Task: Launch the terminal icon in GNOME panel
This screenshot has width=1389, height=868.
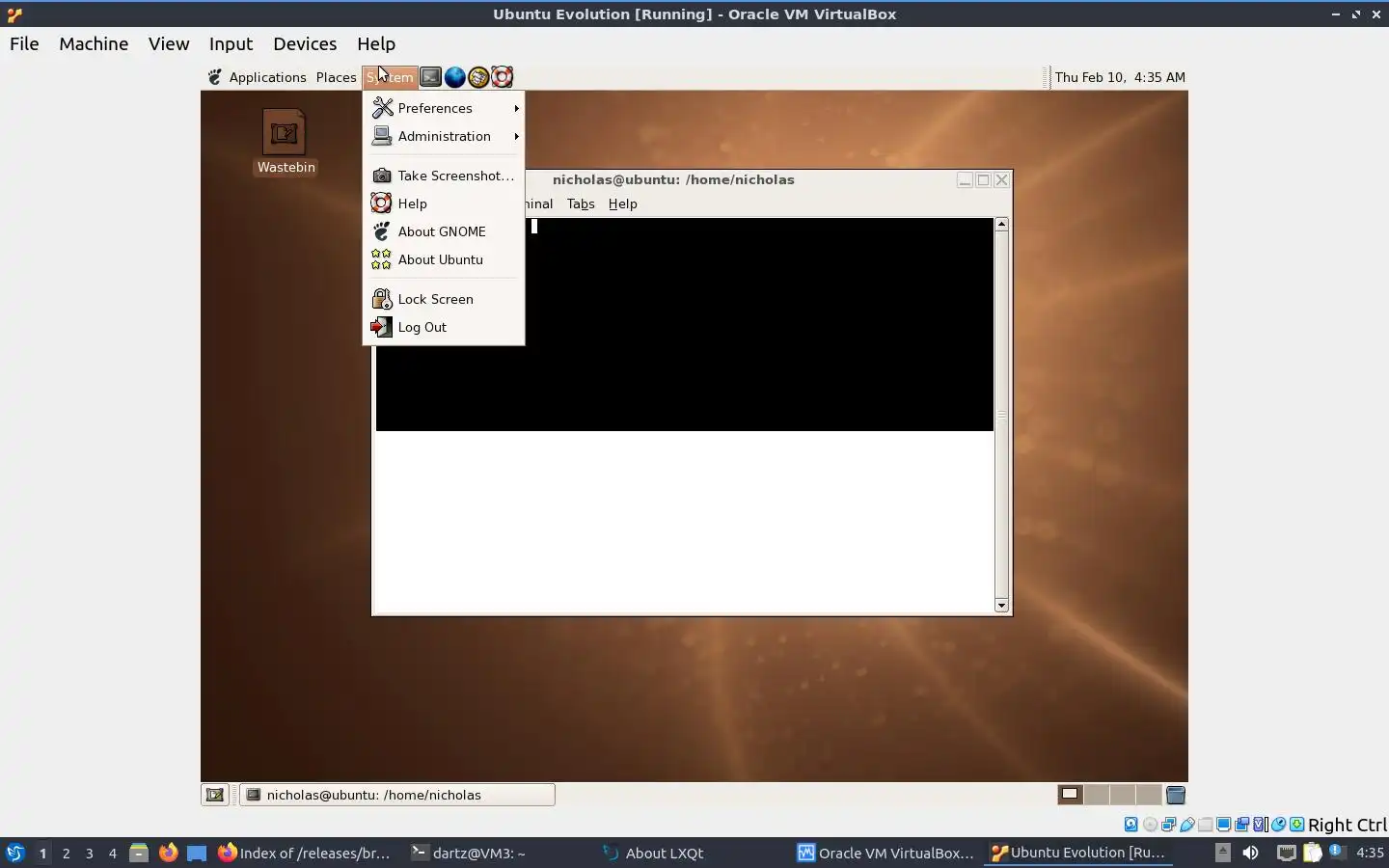Action: click(431, 77)
